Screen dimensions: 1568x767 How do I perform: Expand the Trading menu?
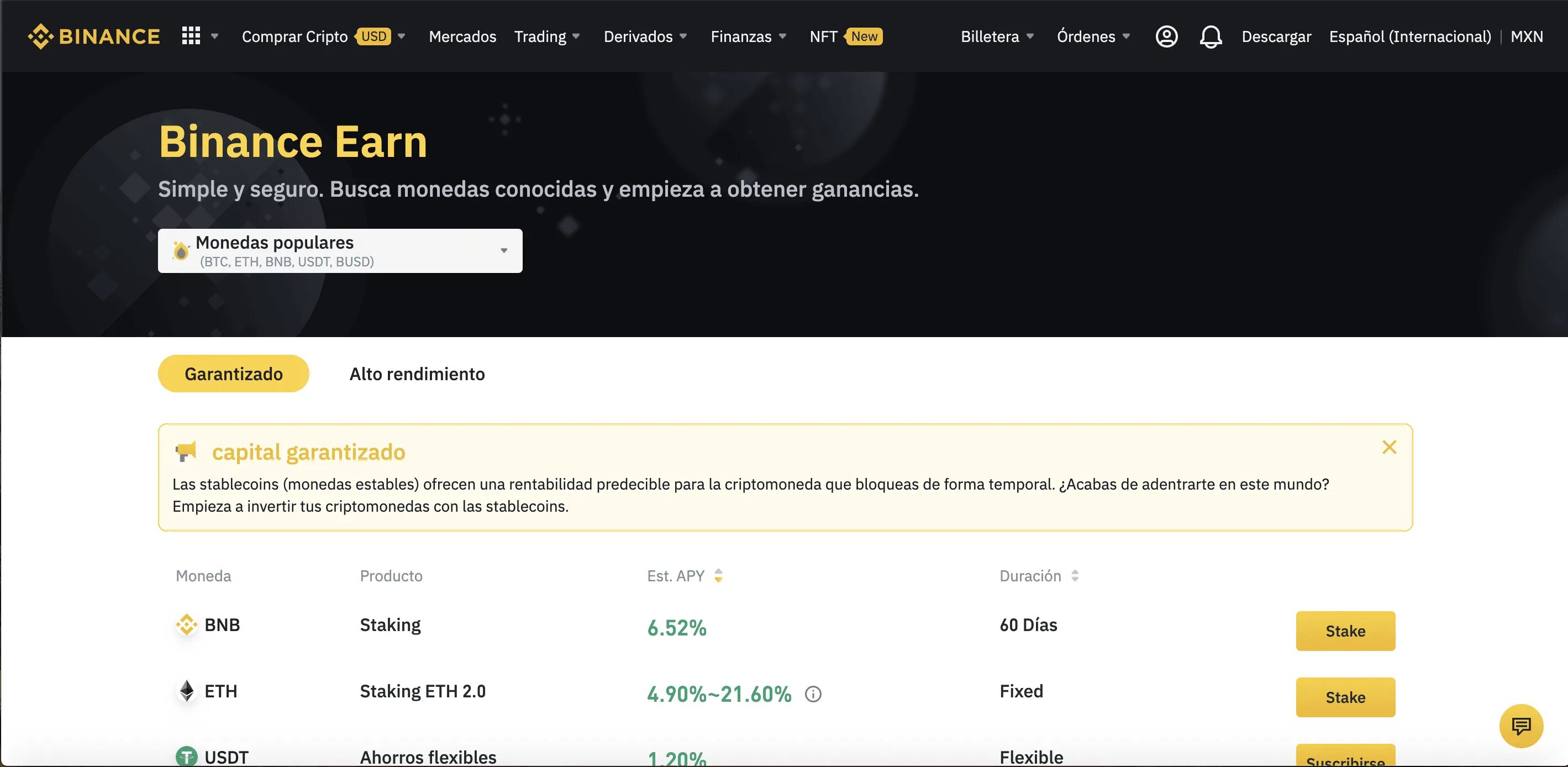click(546, 36)
